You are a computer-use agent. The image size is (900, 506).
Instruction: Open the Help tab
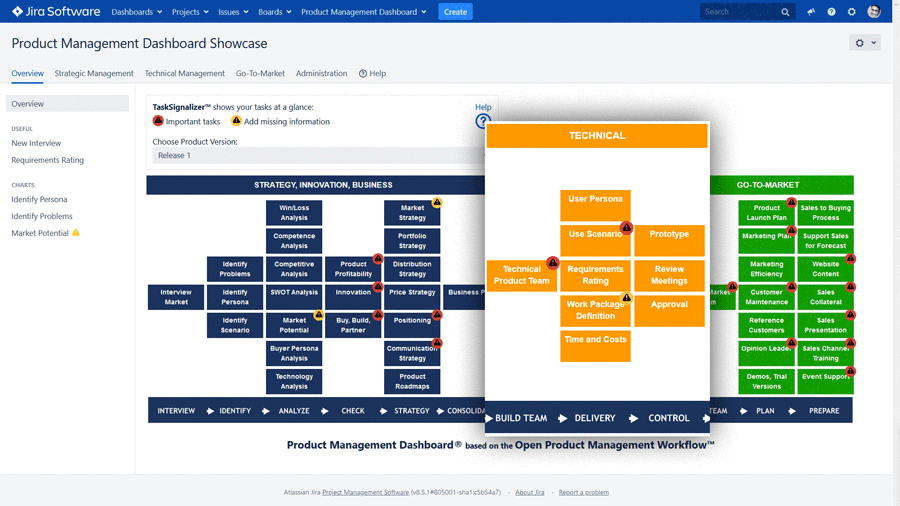point(373,73)
